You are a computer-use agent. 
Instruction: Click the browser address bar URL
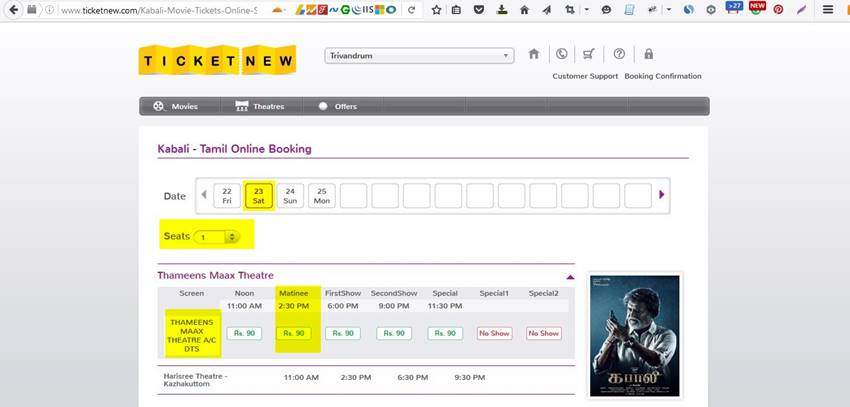[x=159, y=10]
